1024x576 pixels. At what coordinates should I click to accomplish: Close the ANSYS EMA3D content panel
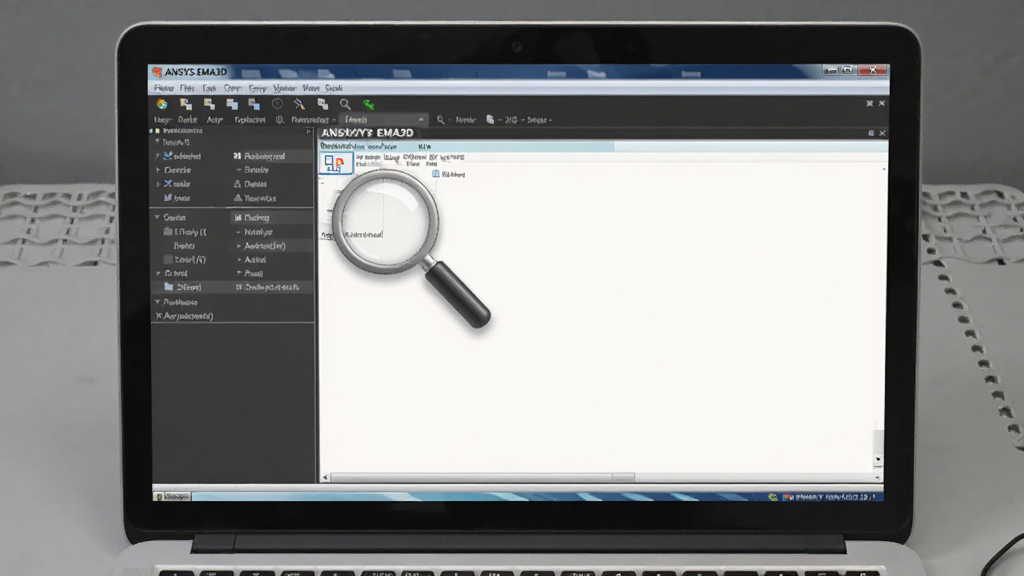coord(882,133)
